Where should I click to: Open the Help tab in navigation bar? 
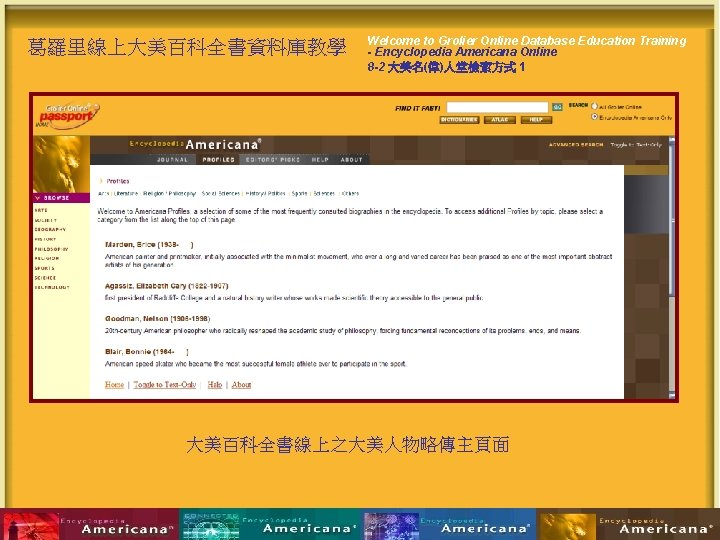[x=320, y=160]
